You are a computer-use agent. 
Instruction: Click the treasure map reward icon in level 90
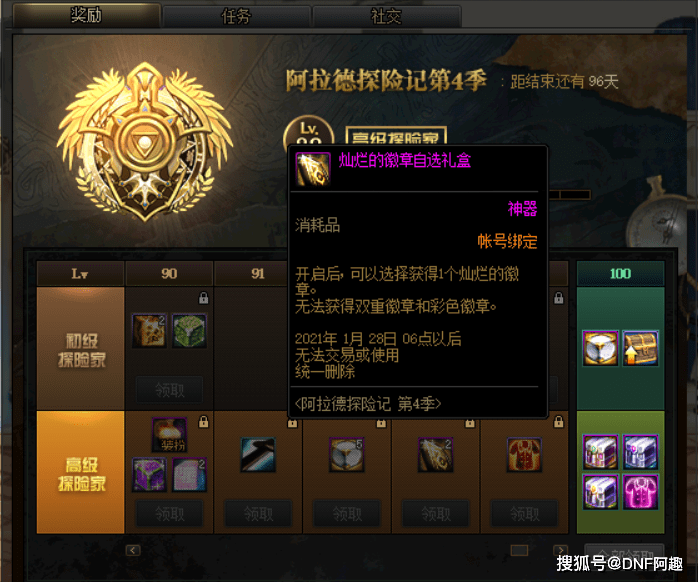149,331
